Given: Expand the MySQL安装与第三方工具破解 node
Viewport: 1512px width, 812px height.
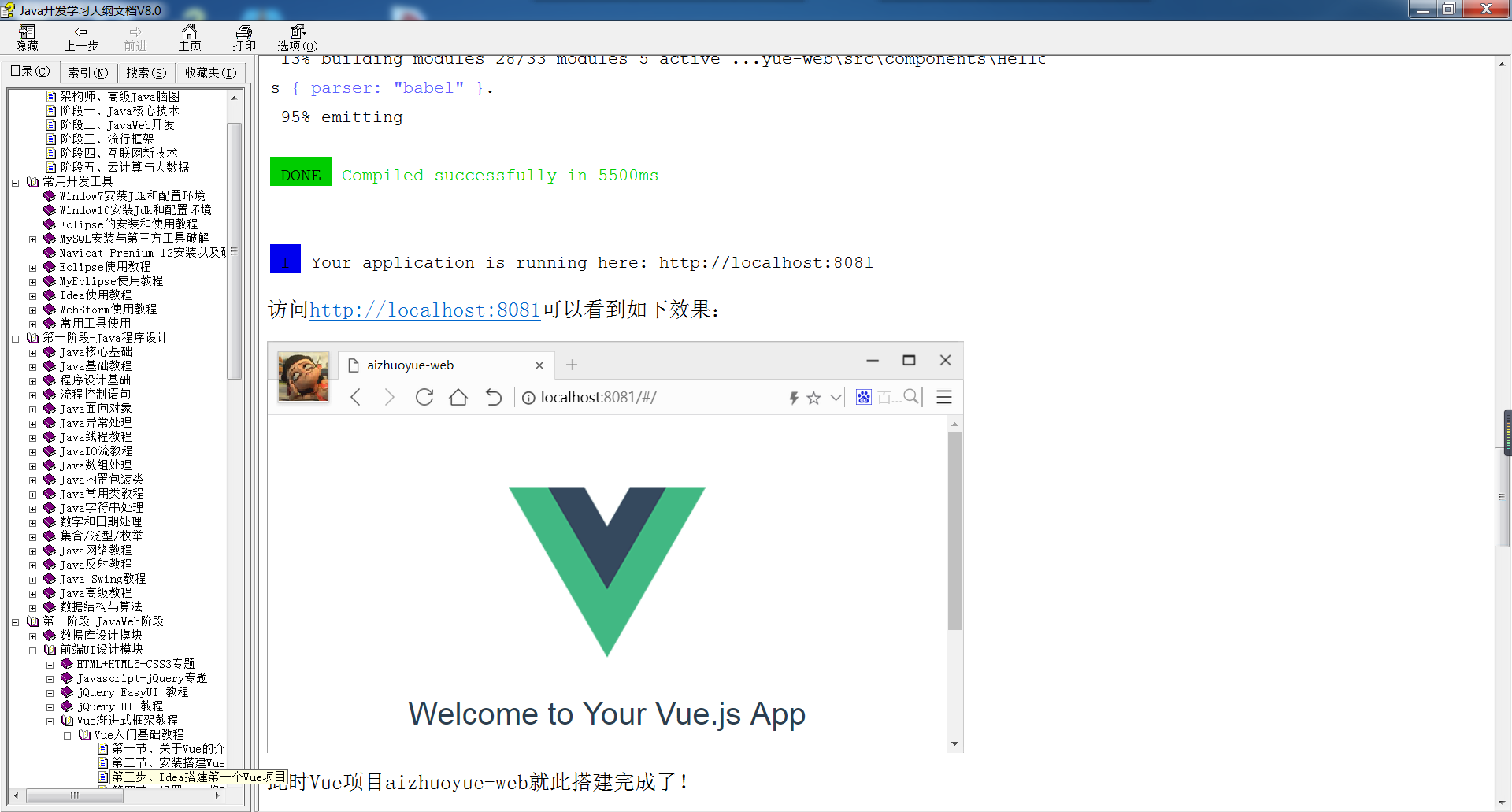Looking at the screenshot, I should point(32,239).
